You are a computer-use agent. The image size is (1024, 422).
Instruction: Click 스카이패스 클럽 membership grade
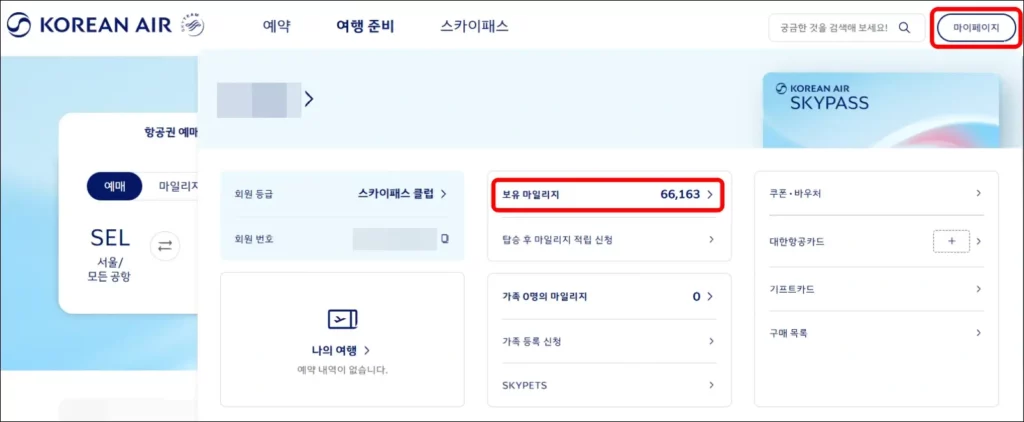point(397,193)
